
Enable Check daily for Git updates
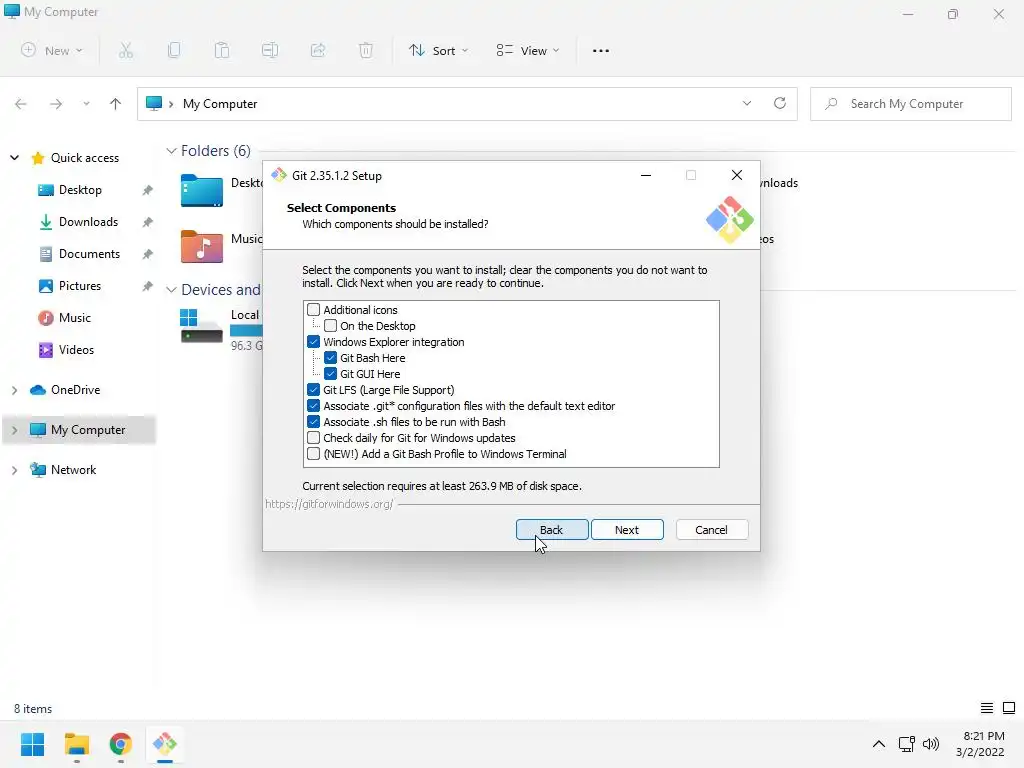pos(313,438)
